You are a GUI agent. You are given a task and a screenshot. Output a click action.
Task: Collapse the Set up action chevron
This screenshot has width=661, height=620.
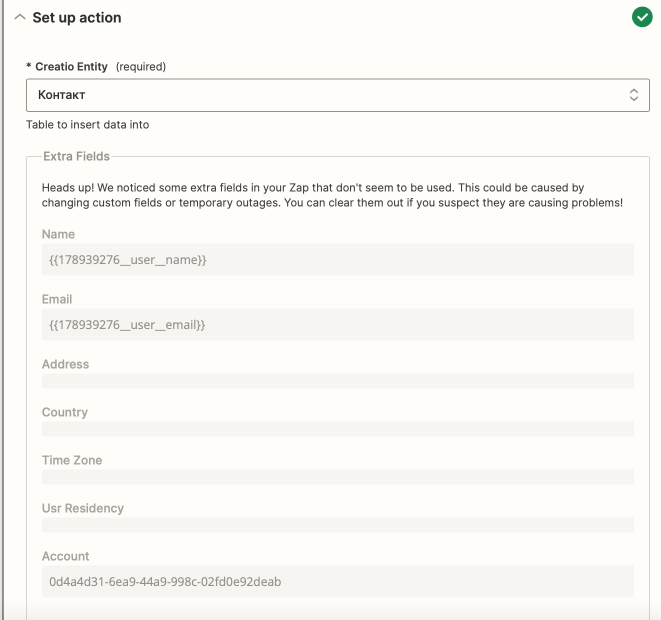click(20, 18)
